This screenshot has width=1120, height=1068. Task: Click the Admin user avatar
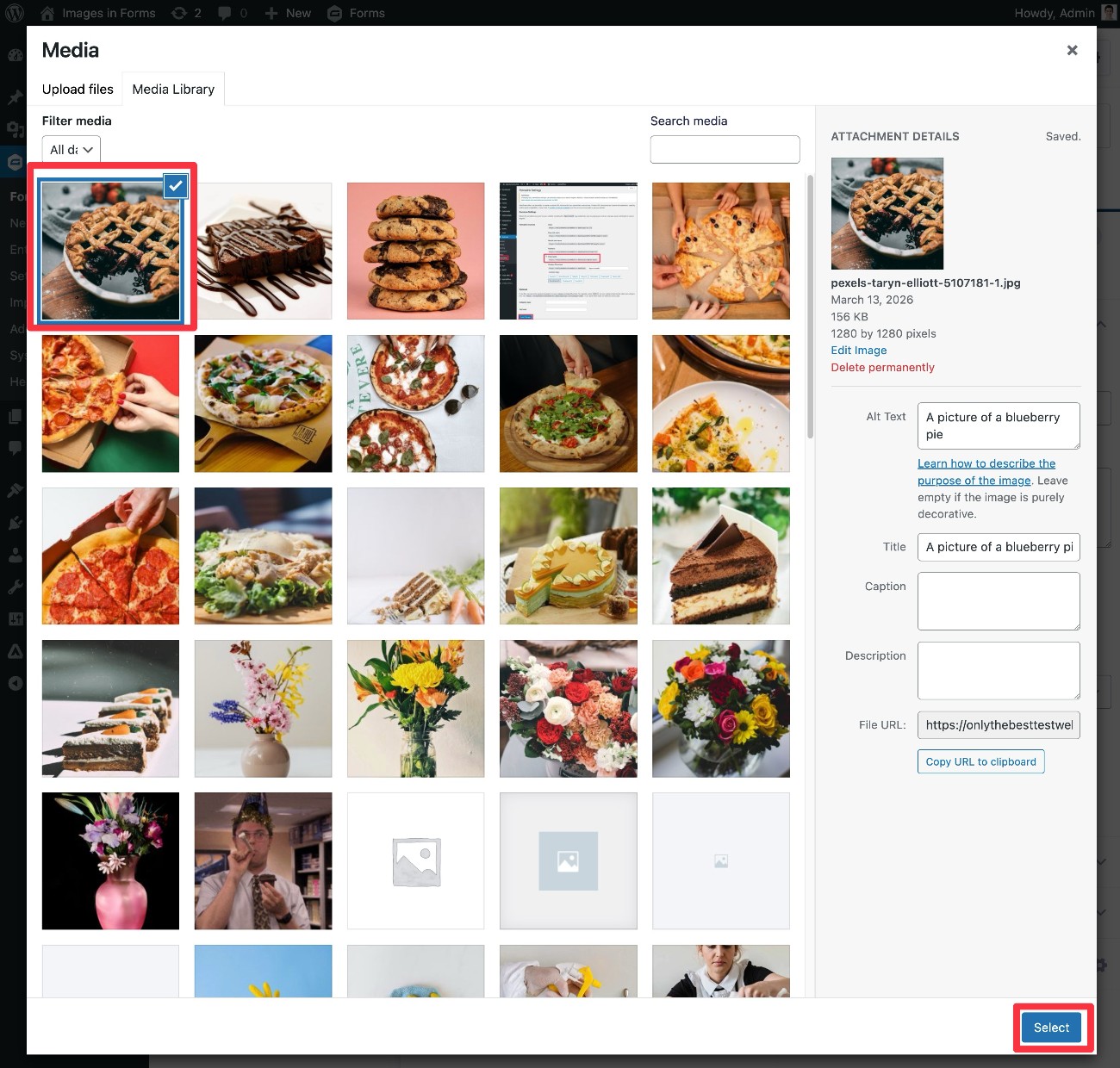1109,13
